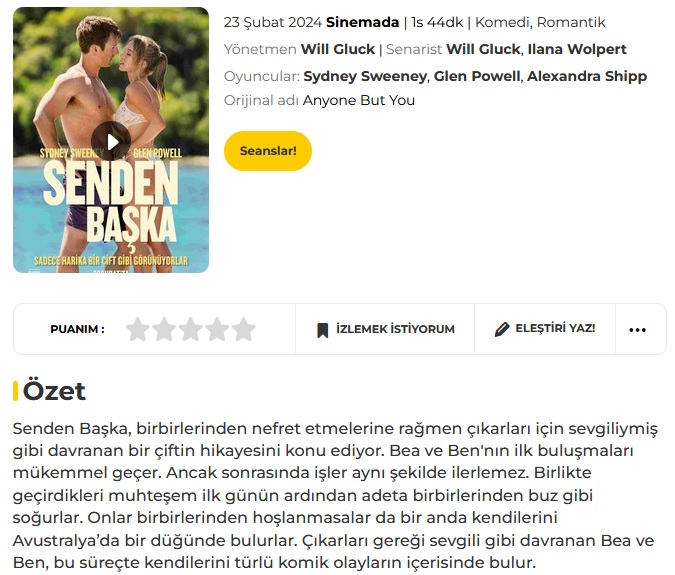Rate the movie one star
The height and width of the screenshot is (575, 675).
point(138,329)
